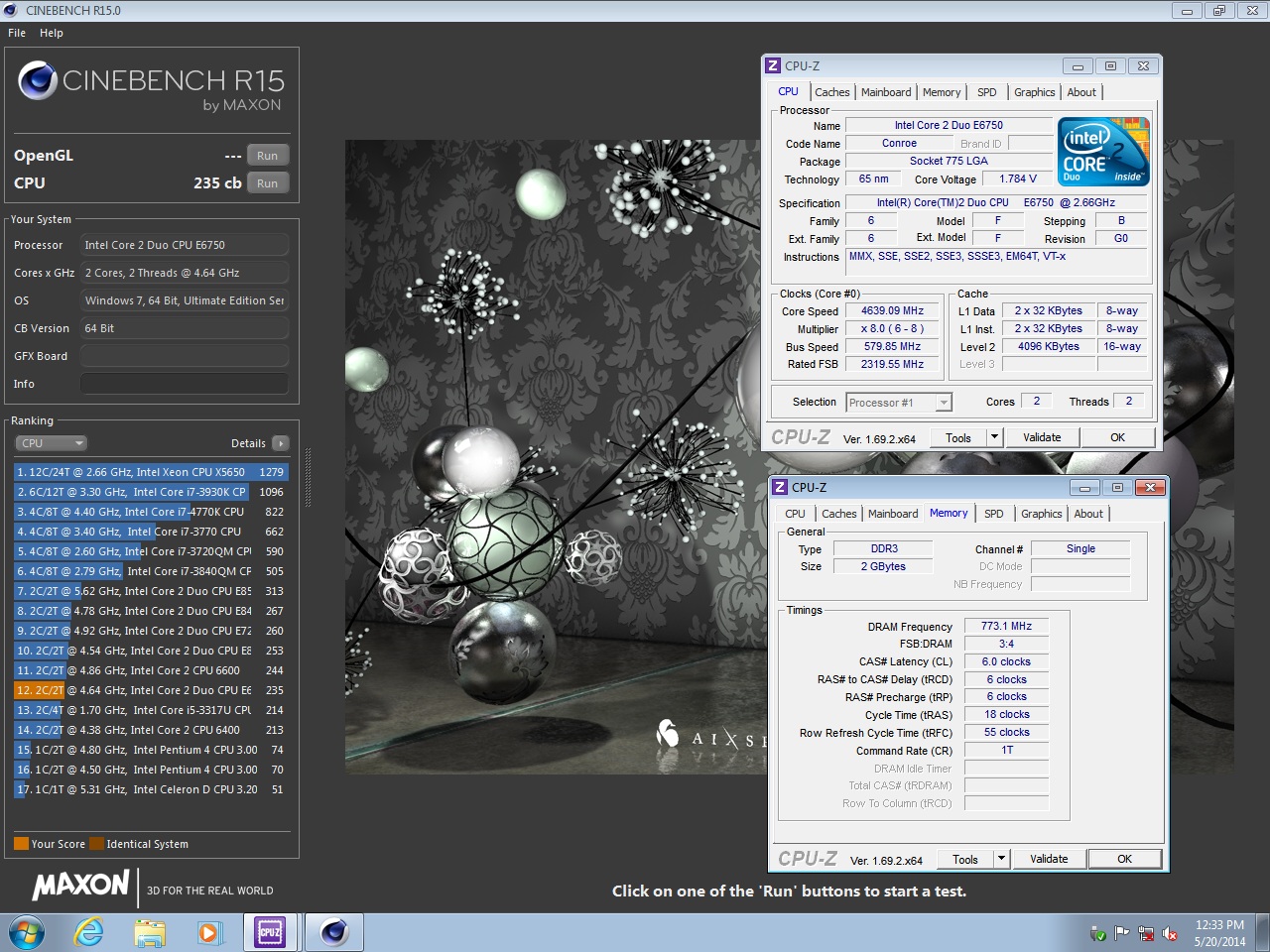Click the DRAM Frequency 773.1 MHz value
Screen dimensions: 1270x952
click(x=1006, y=626)
